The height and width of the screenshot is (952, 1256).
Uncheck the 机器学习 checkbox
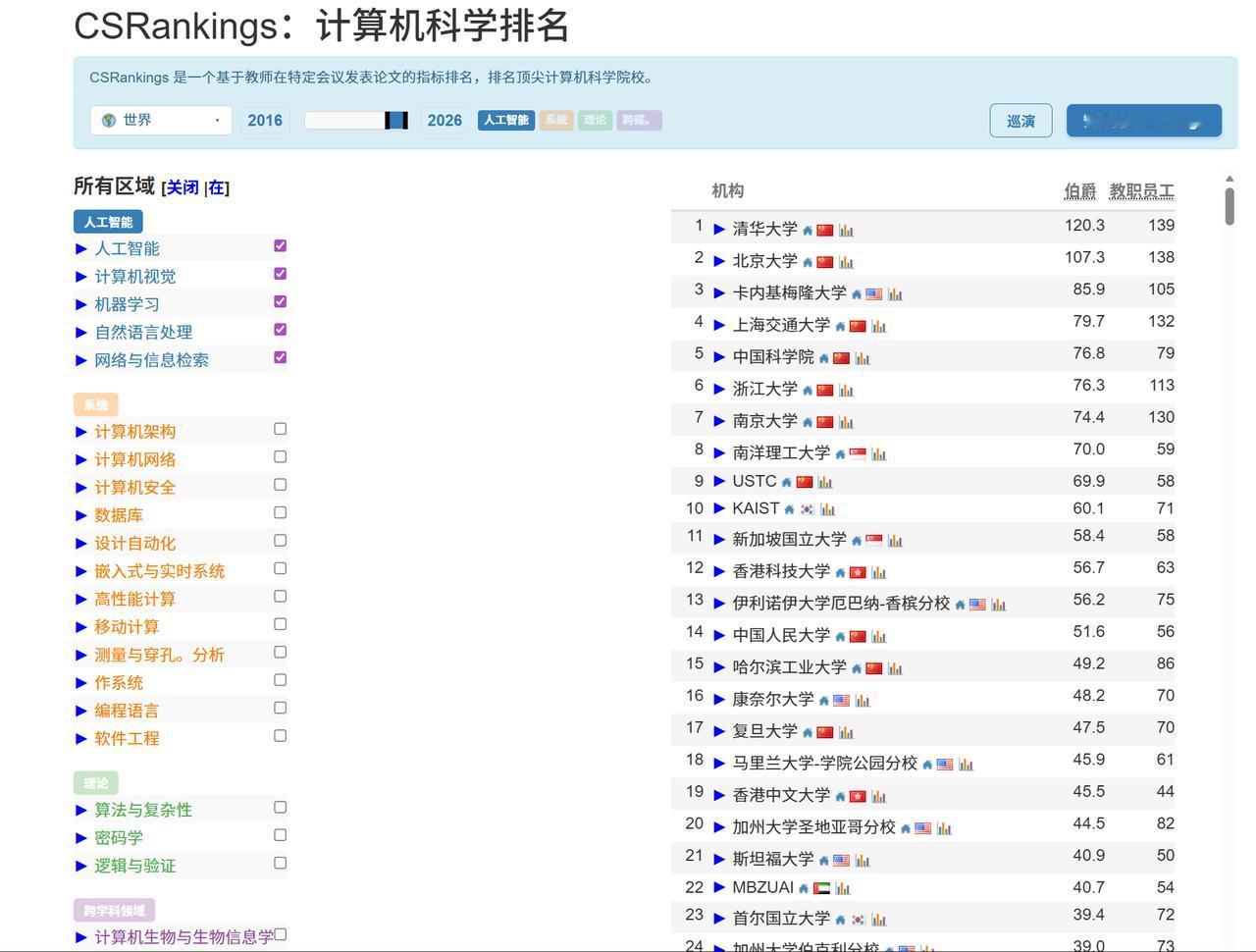coord(281,301)
